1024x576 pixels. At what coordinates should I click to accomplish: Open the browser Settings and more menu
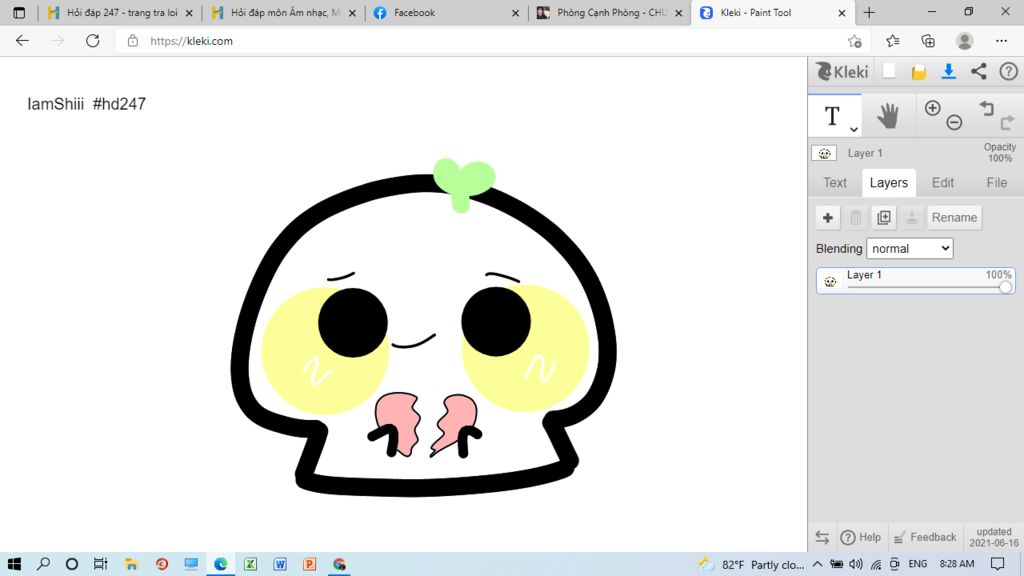pyautogui.click(x=1001, y=40)
